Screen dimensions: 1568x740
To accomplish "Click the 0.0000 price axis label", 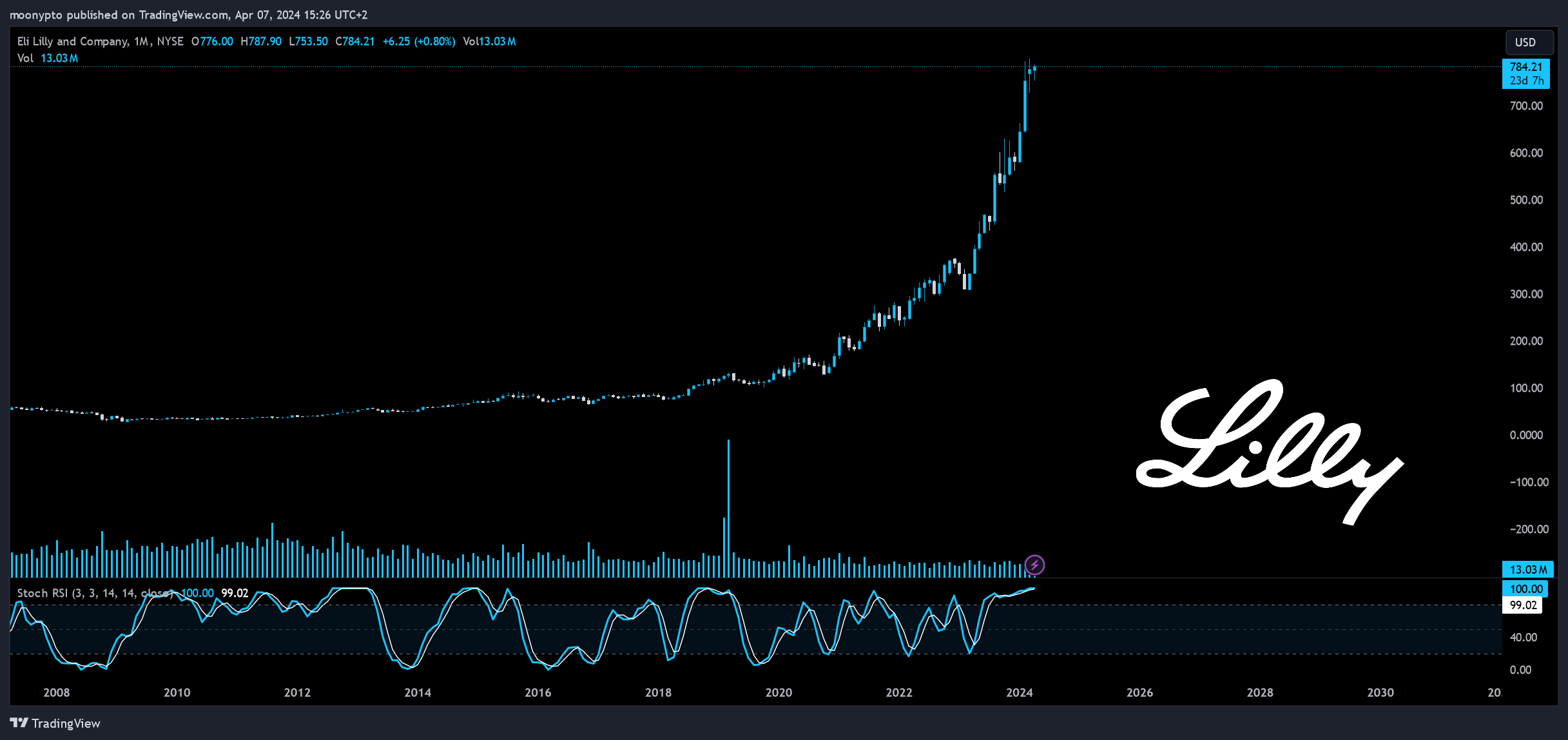I will pos(1526,435).
